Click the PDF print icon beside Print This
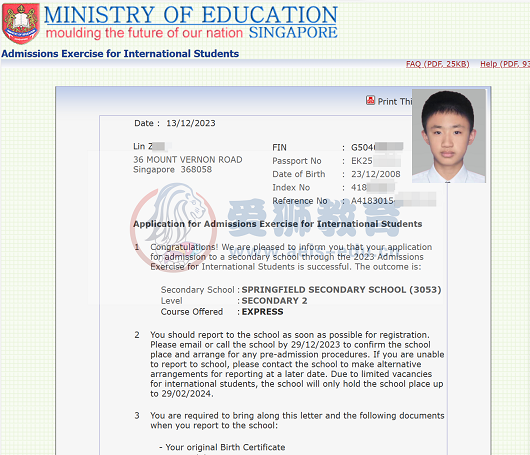Viewport: 530px width, 455px height. [x=370, y=100]
